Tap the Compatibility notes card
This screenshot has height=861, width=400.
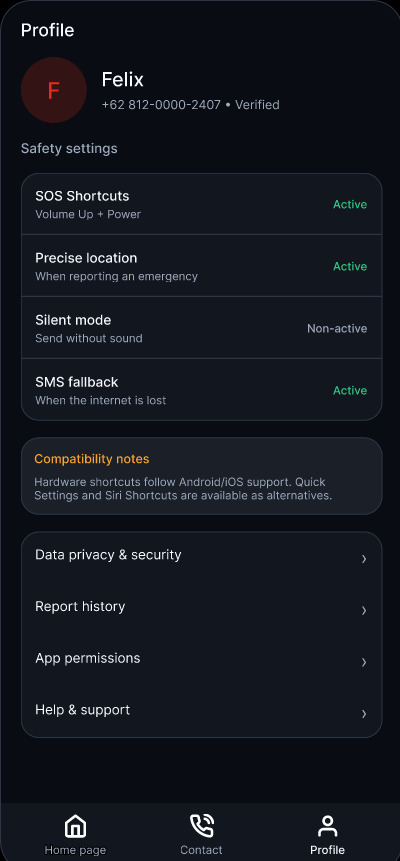pyautogui.click(x=201, y=476)
